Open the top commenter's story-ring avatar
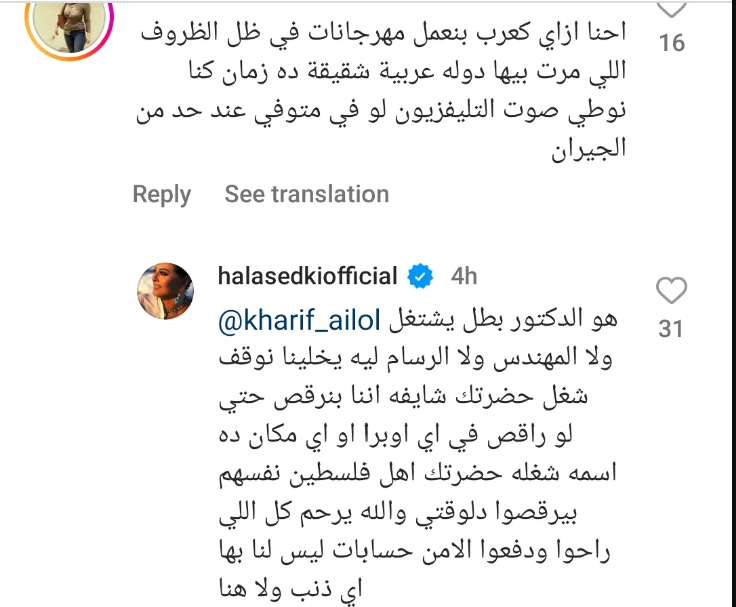 pos(66,20)
